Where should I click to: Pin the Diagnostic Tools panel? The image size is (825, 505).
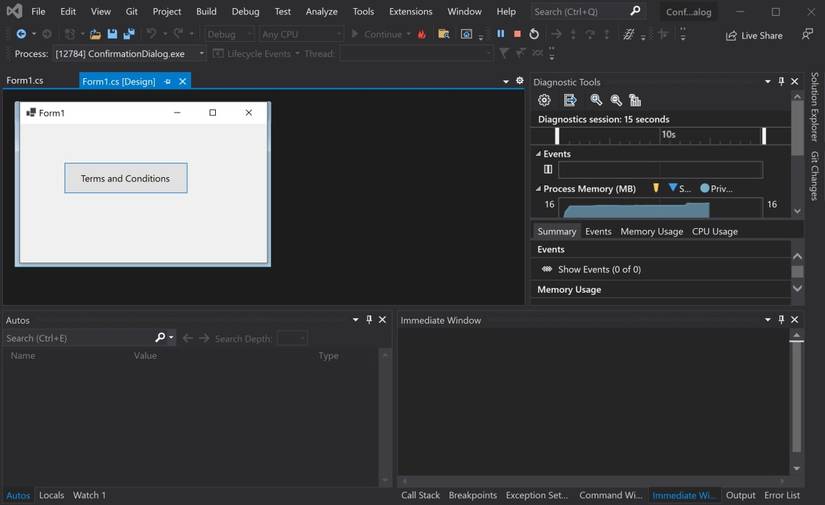coord(781,81)
